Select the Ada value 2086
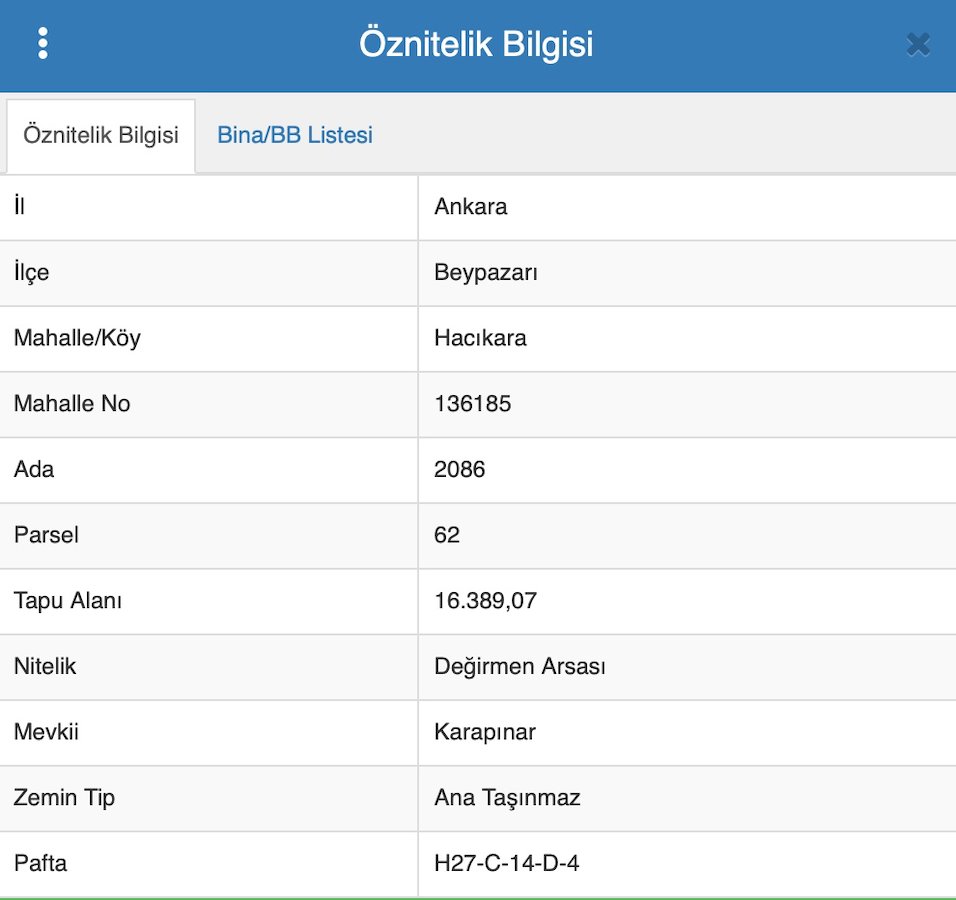This screenshot has height=900, width=956. pos(460,469)
